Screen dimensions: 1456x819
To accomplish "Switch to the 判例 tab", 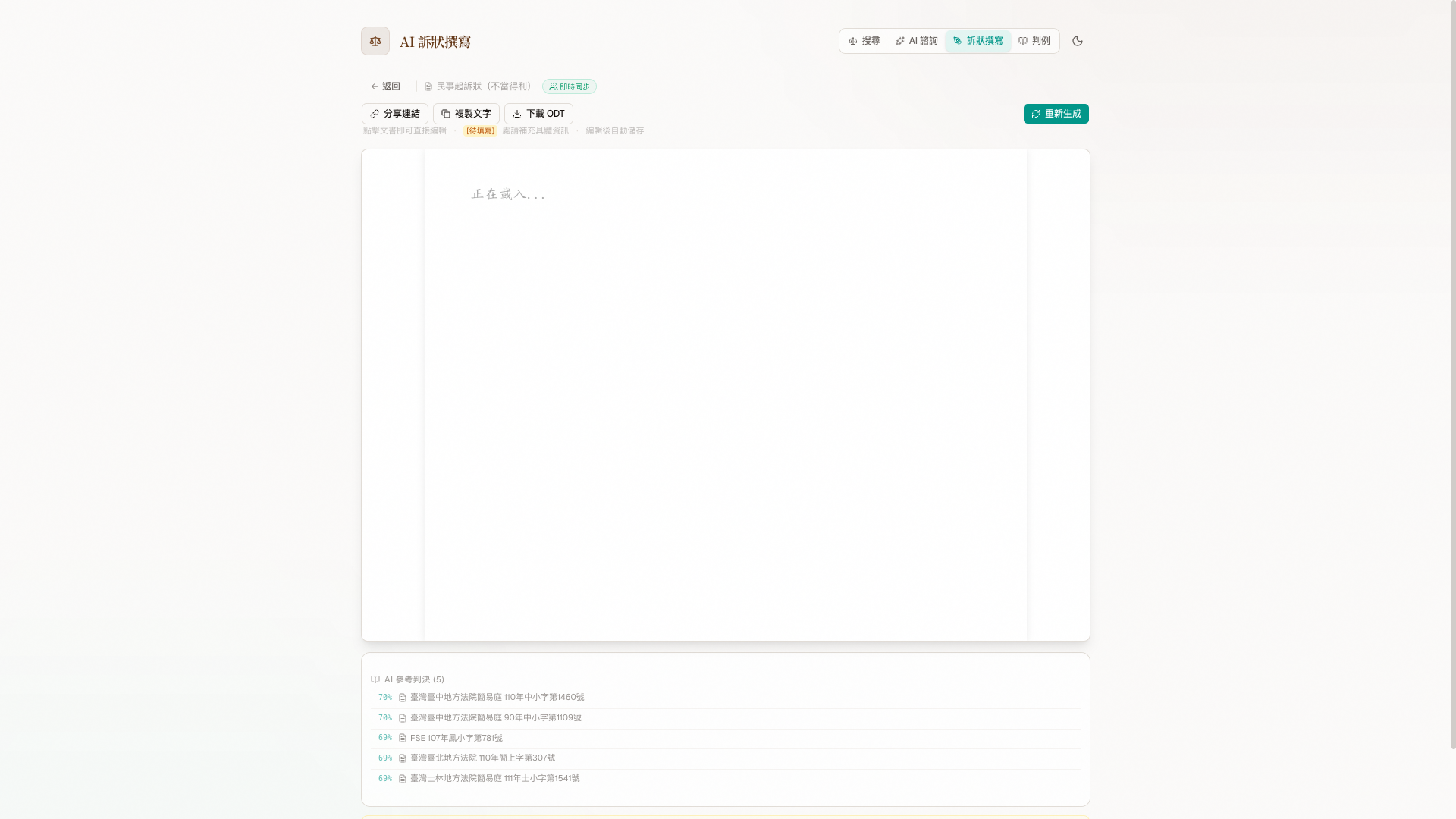I will tap(1035, 41).
